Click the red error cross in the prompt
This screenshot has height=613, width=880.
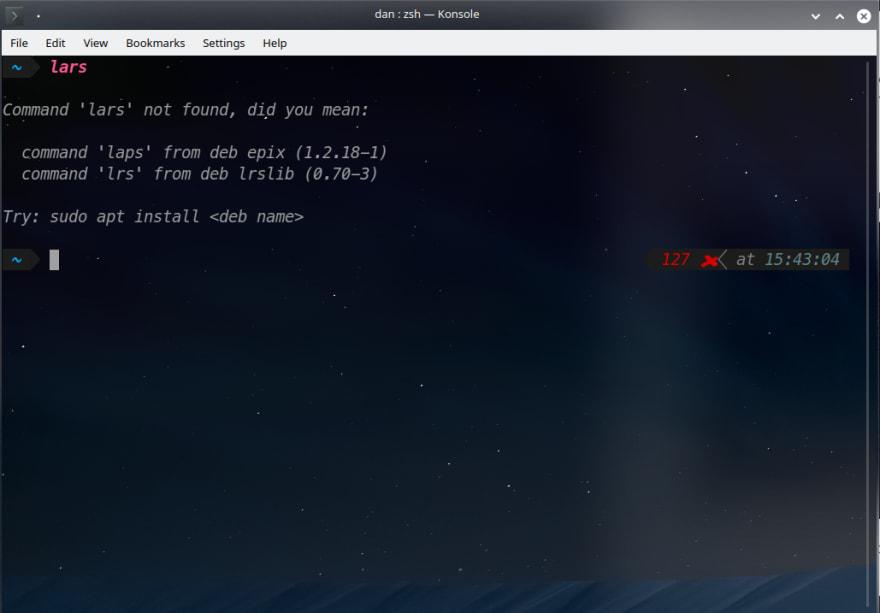coord(710,259)
